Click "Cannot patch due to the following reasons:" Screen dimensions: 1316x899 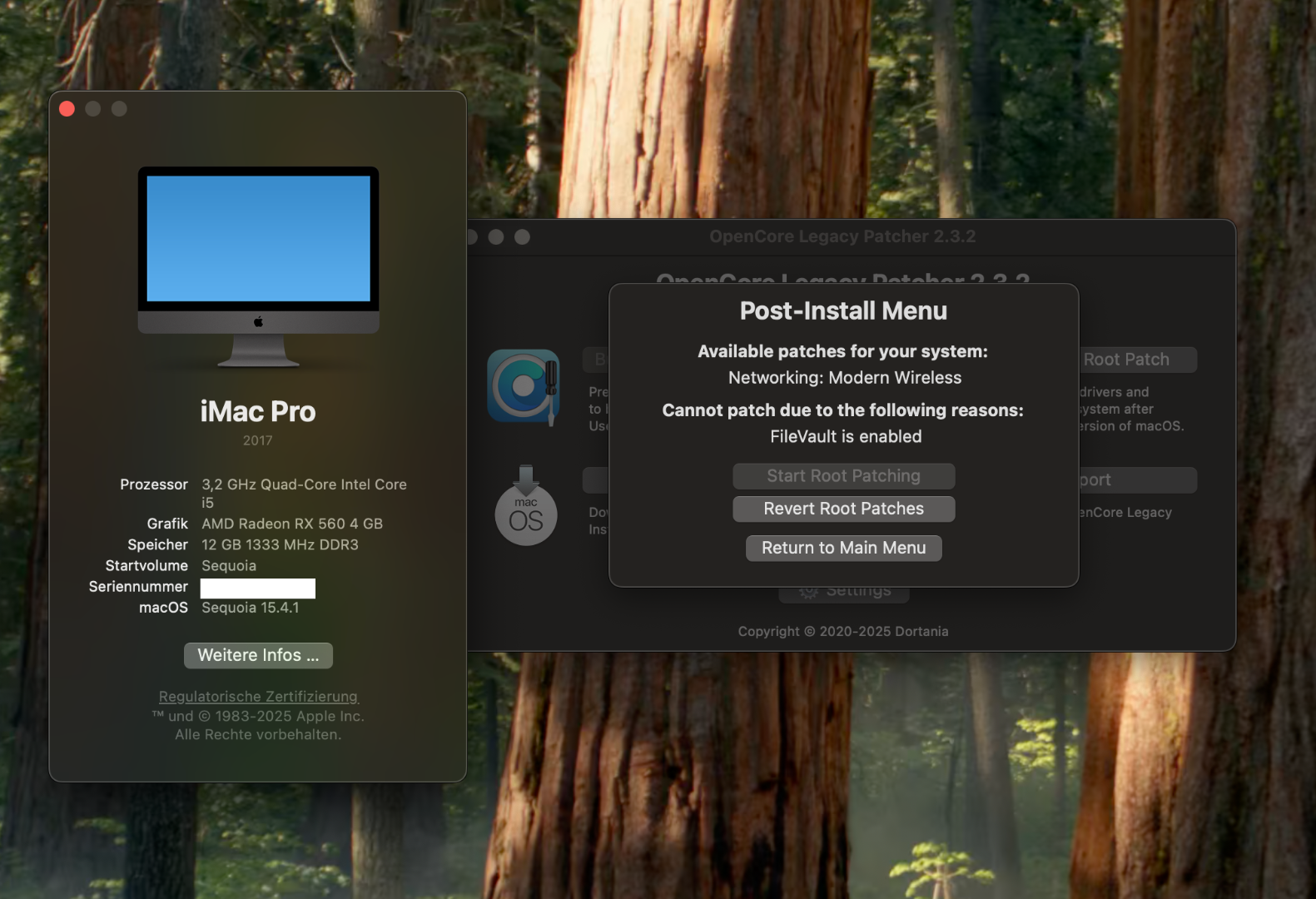point(842,410)
